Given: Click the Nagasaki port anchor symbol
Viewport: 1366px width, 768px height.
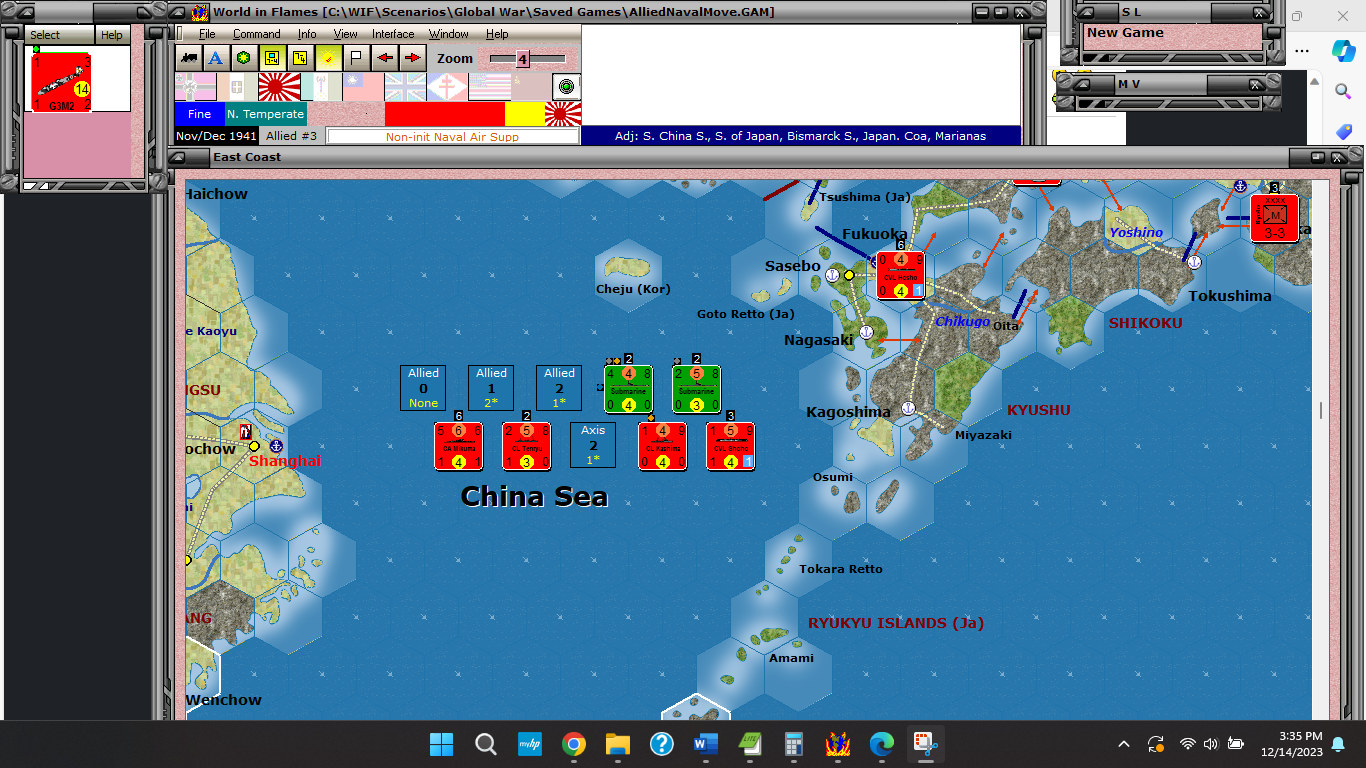Looking at the screenshot, I should pos(866,332).
